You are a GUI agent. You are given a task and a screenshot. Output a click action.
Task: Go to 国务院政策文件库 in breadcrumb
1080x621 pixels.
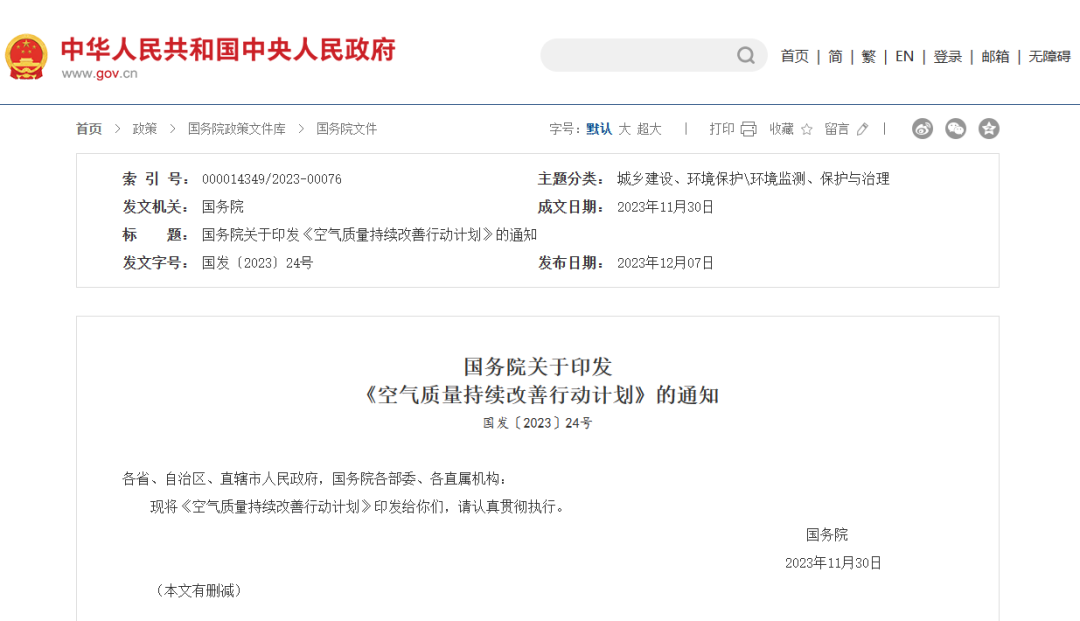(236, 129)
